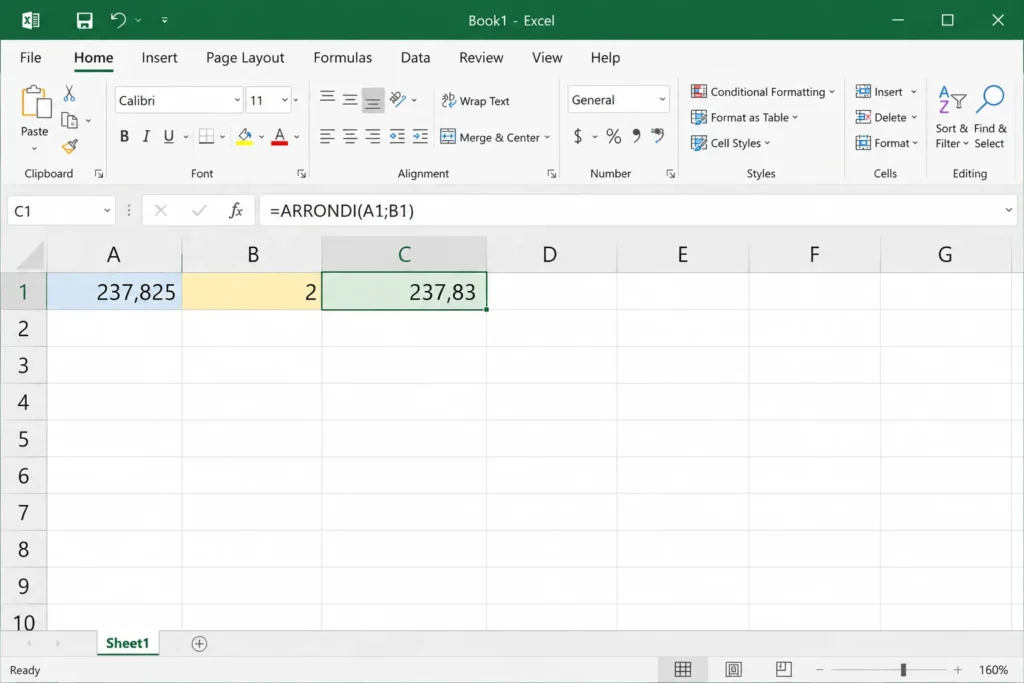Click the Copy icon
Screen dimensions: 1024x683
pyautogui.click(x=69, y=121)
